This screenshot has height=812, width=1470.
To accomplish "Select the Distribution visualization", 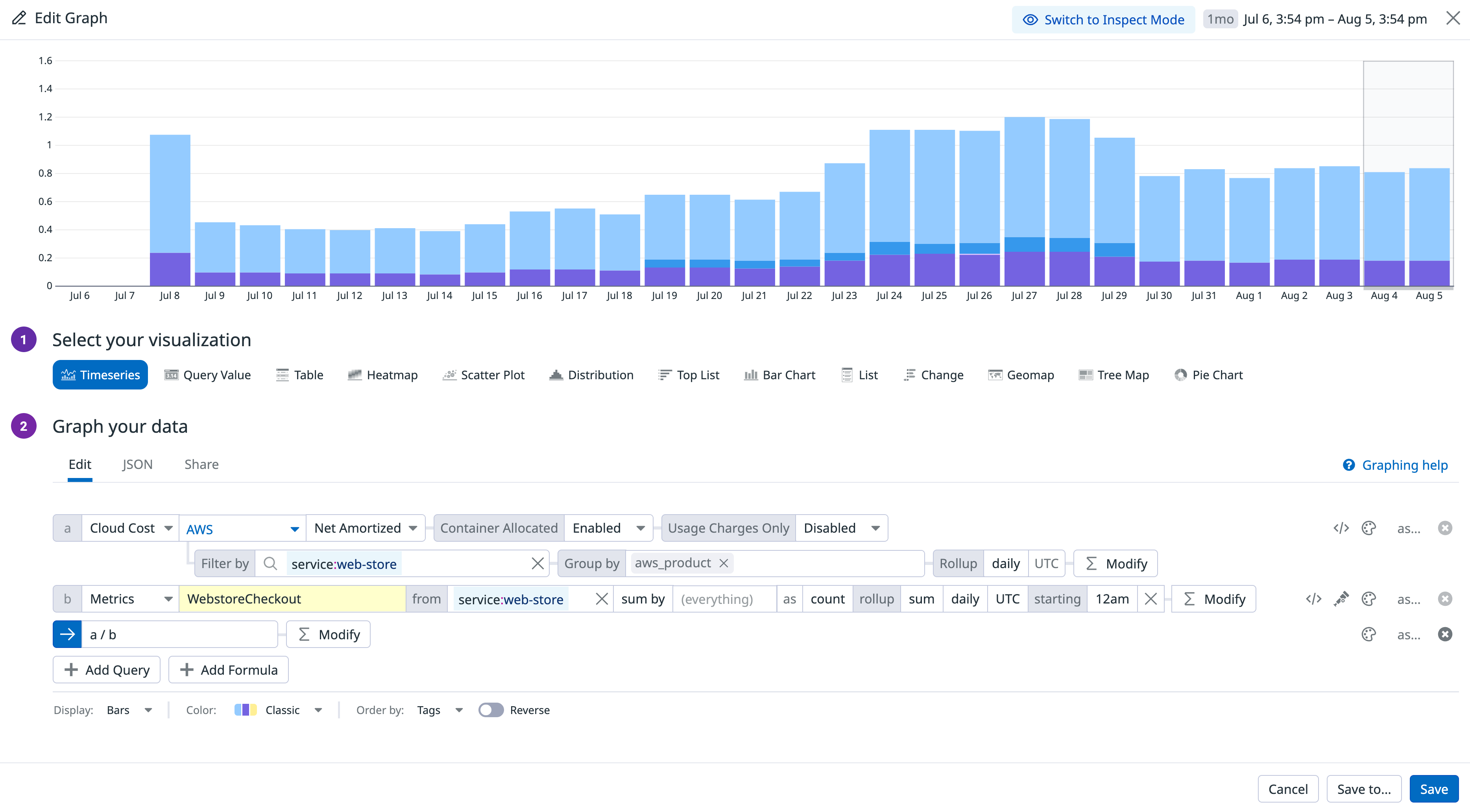I will pyautogui.click(x=591, y=375).
